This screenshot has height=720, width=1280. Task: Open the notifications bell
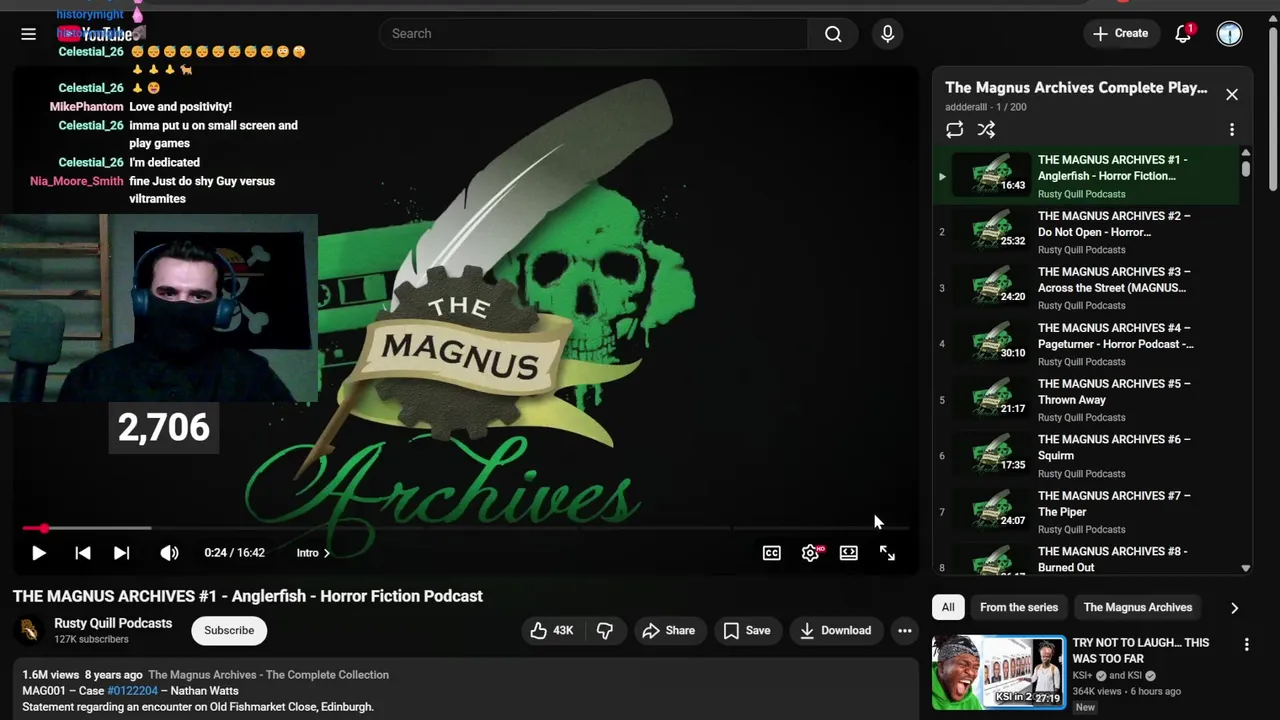tap(1183, 34)
